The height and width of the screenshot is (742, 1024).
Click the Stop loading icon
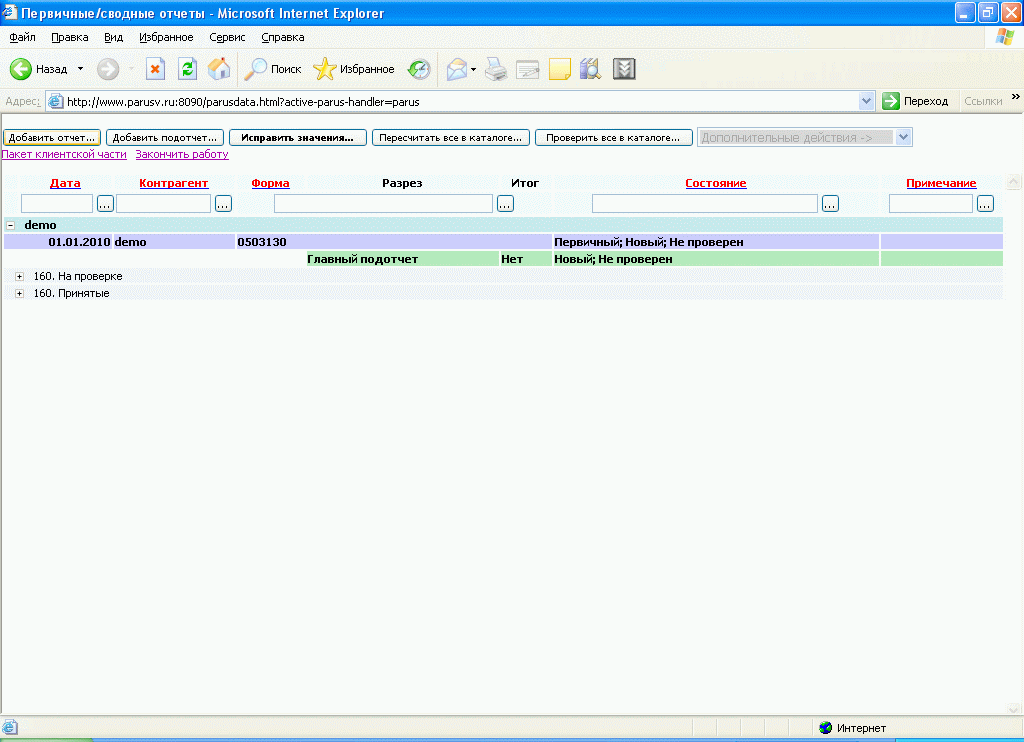click(x=155, y=69)
